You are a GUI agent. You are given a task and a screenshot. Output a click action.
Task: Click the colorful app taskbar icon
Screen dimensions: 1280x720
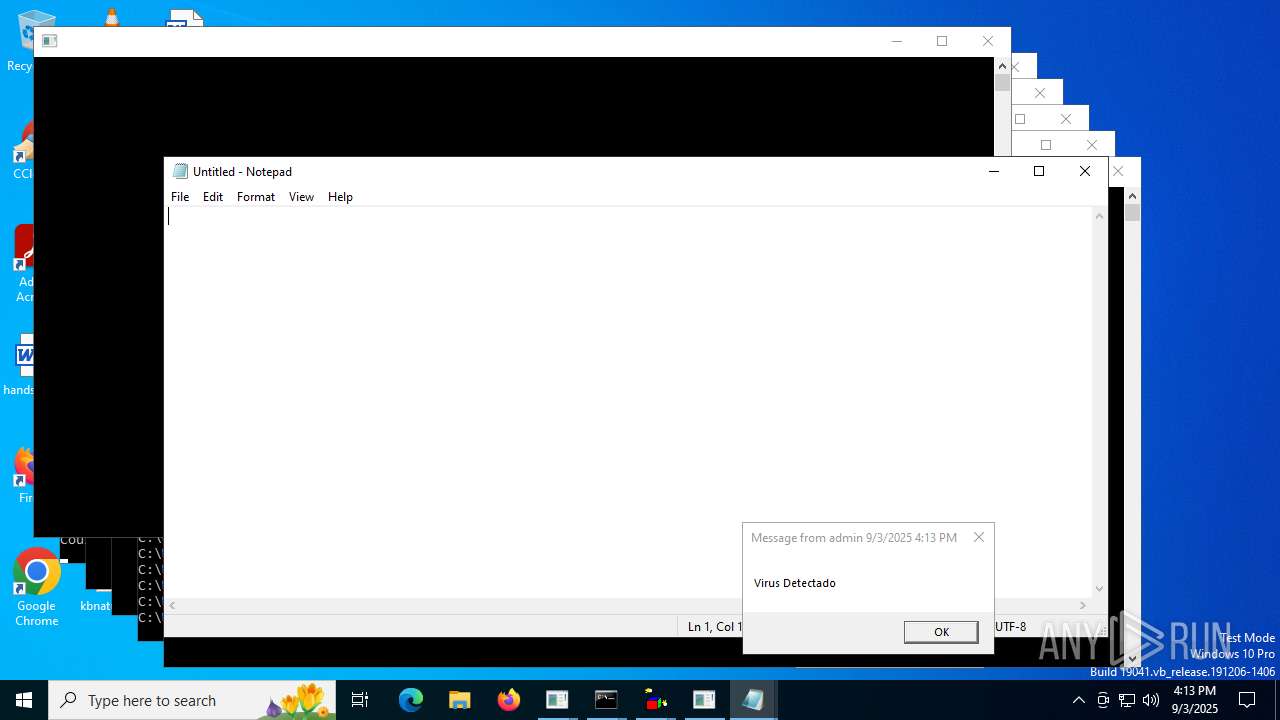[655, 700]
